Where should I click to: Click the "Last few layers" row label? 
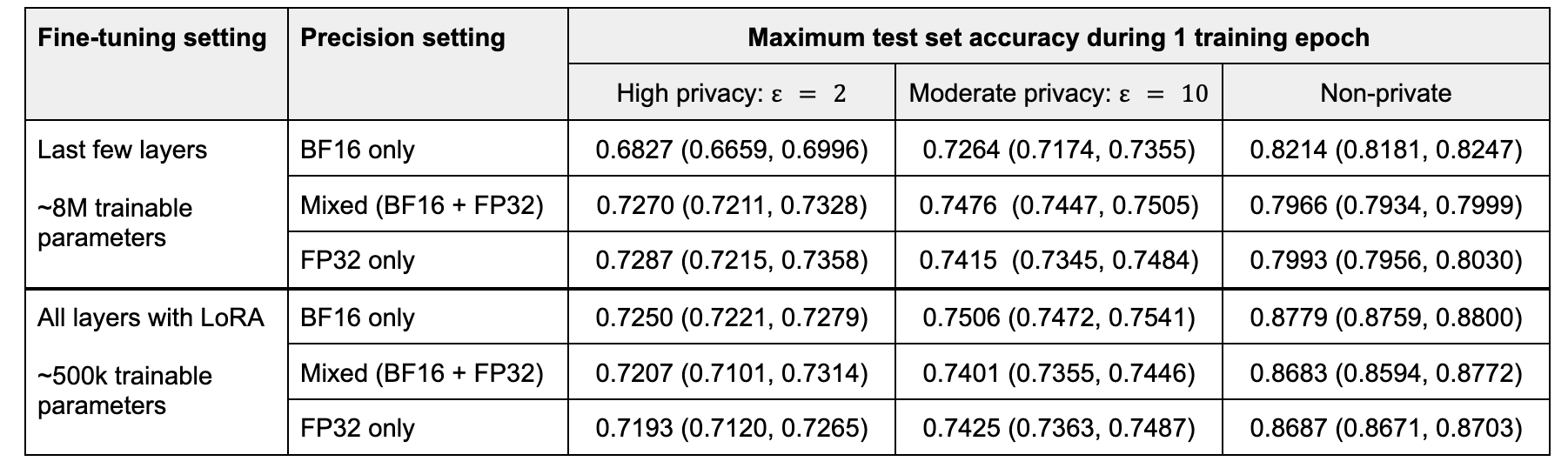click(123, 150)
